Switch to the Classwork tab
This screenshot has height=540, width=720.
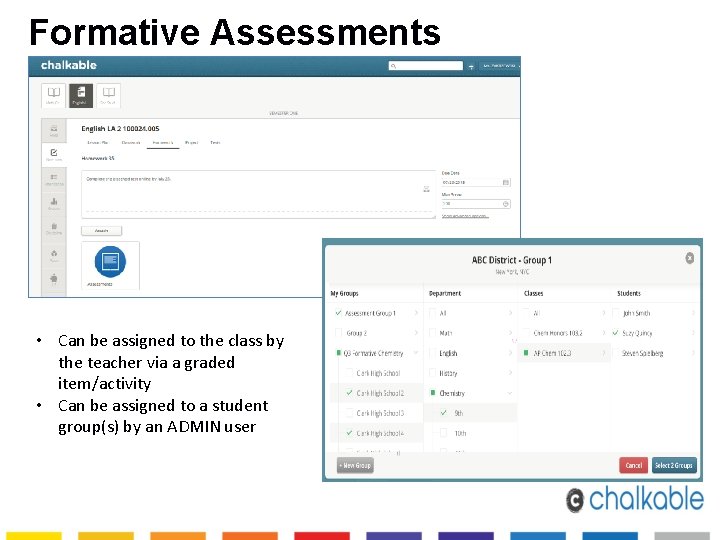131,143
